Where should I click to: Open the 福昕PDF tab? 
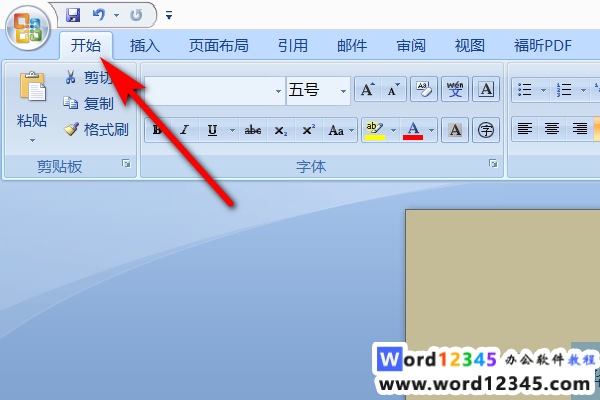point(543,46)
